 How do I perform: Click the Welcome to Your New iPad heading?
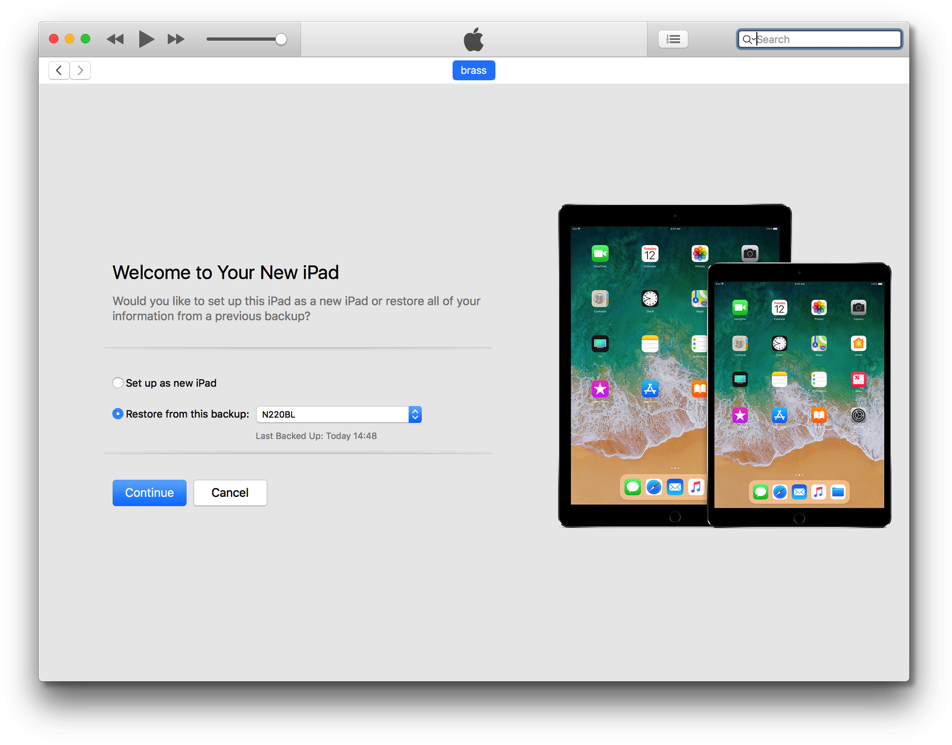(225, 273)
